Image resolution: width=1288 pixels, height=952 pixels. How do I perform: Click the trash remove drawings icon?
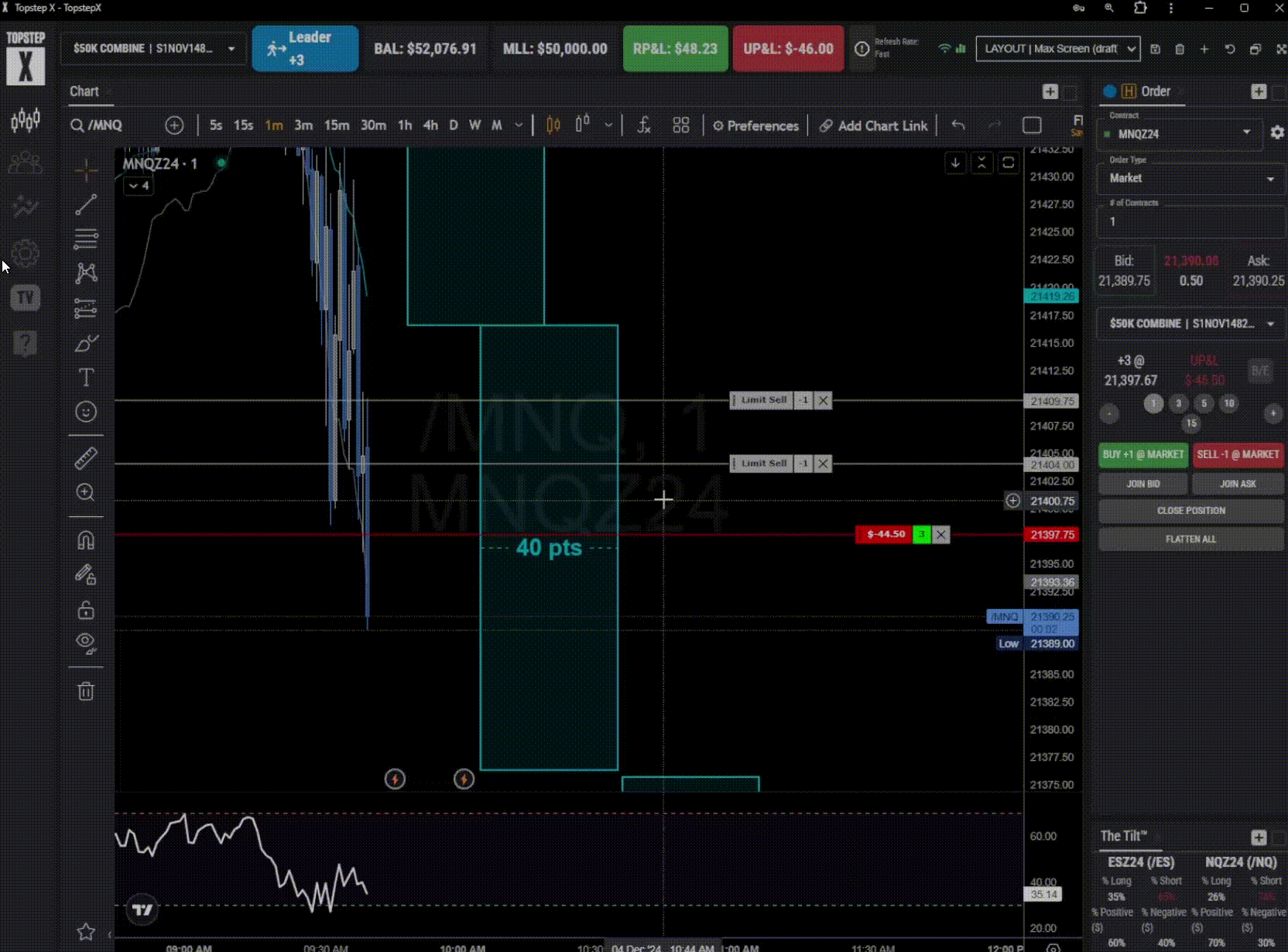(86, 691)
